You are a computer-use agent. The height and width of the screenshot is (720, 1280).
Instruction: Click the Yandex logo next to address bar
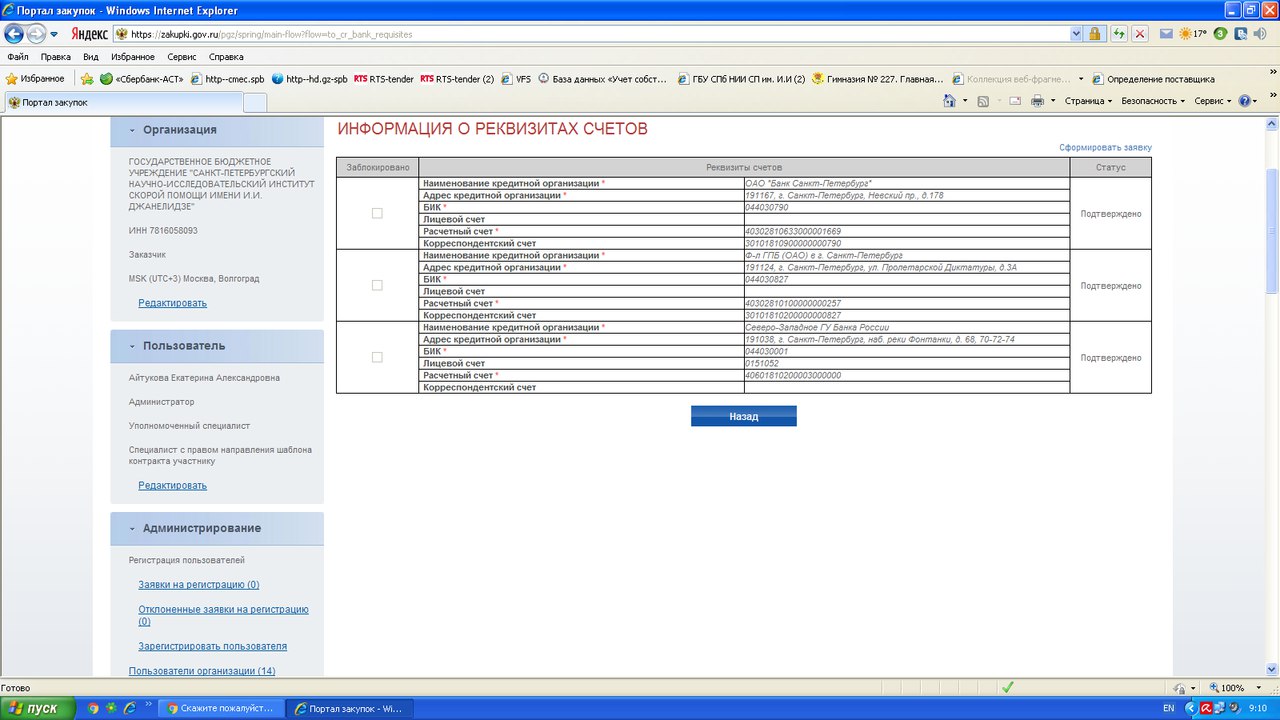[89, 33]
